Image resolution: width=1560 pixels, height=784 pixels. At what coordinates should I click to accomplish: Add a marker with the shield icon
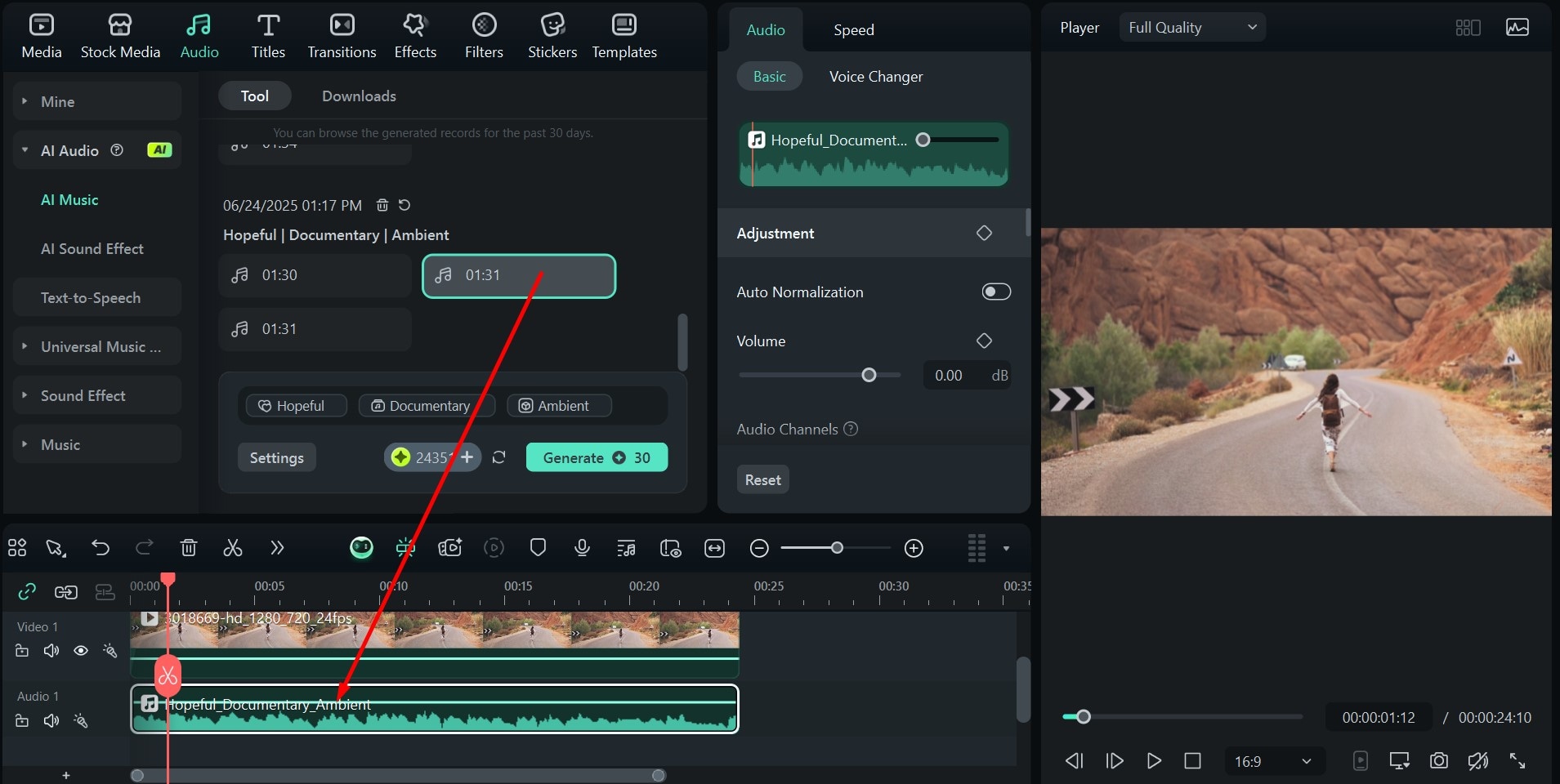tap(538, 547)
